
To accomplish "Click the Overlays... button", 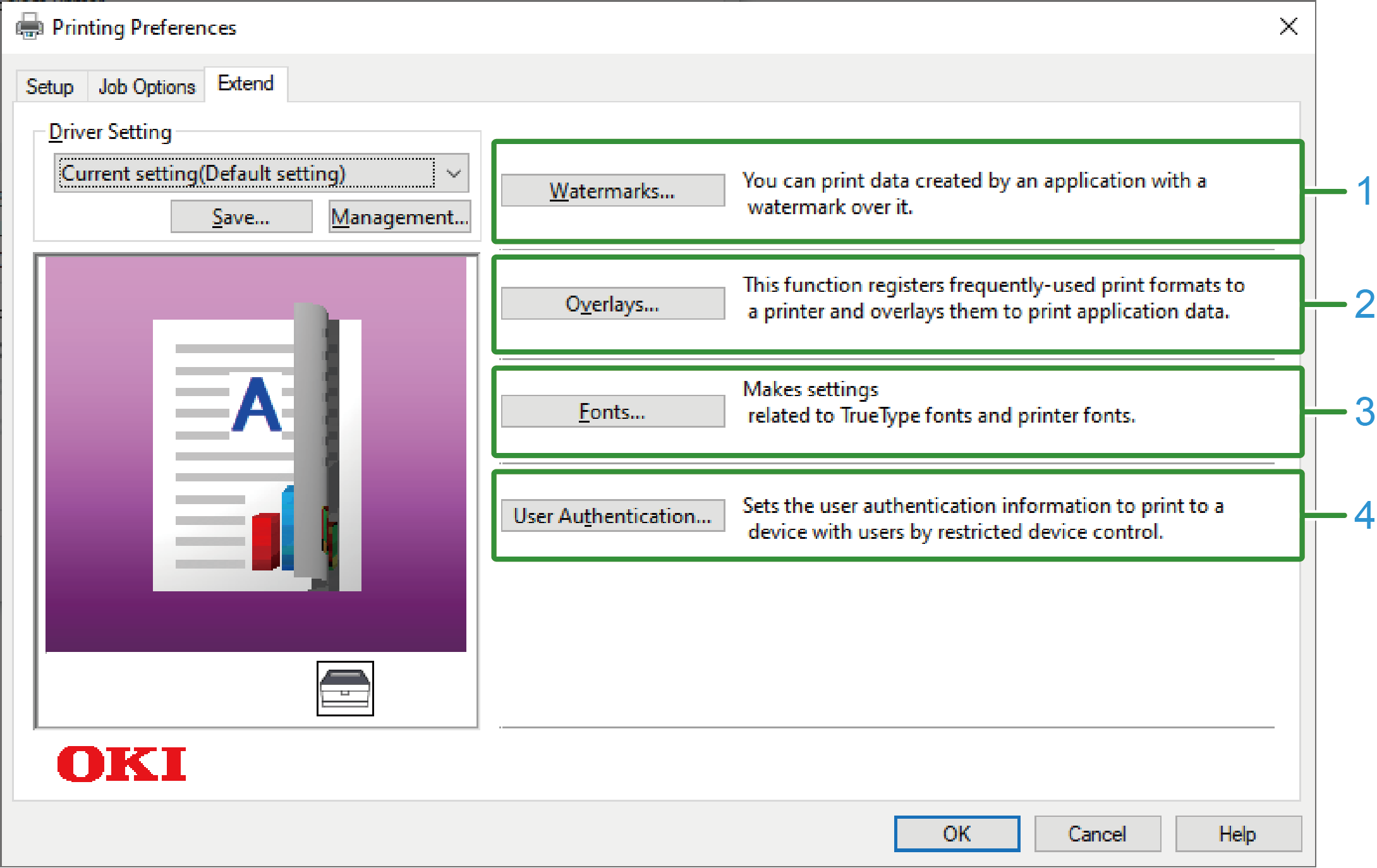I will point(612,304).
